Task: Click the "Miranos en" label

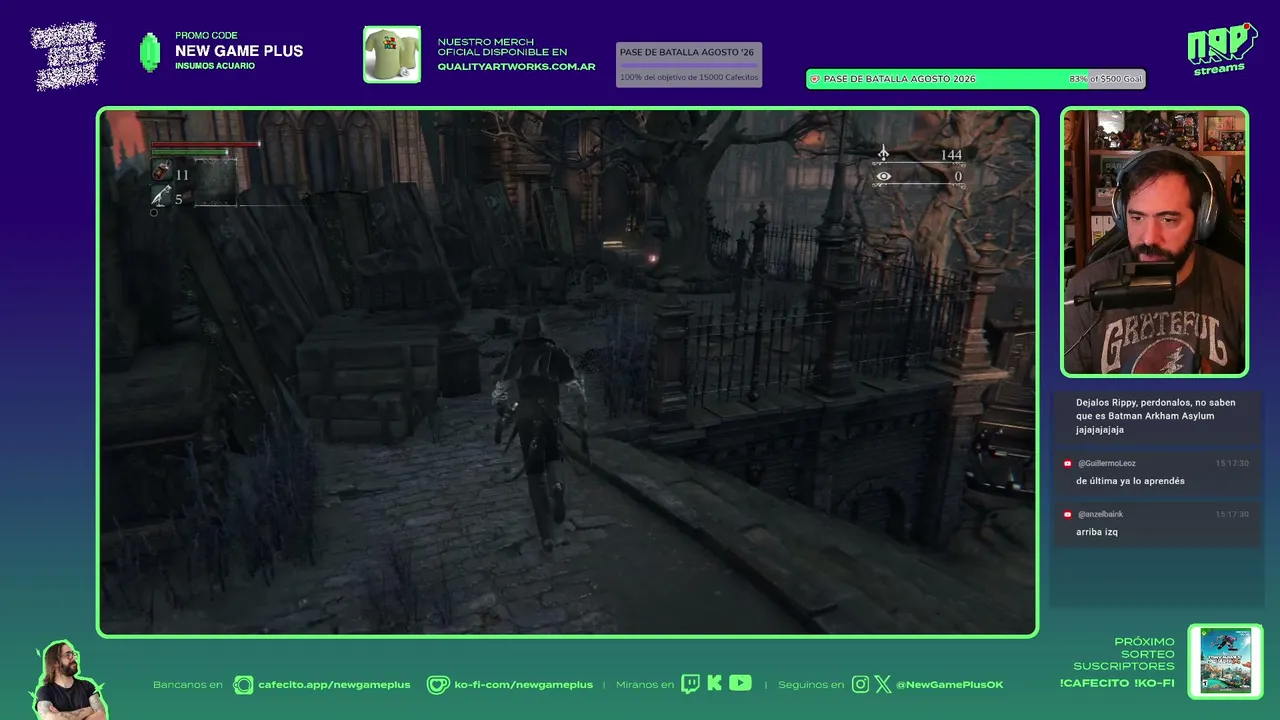Action: click(644, 685)
